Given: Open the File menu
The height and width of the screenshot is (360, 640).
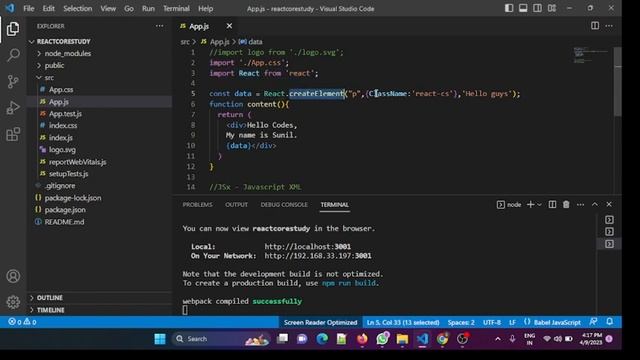Looking at the screenshot, I should point(29,8).
